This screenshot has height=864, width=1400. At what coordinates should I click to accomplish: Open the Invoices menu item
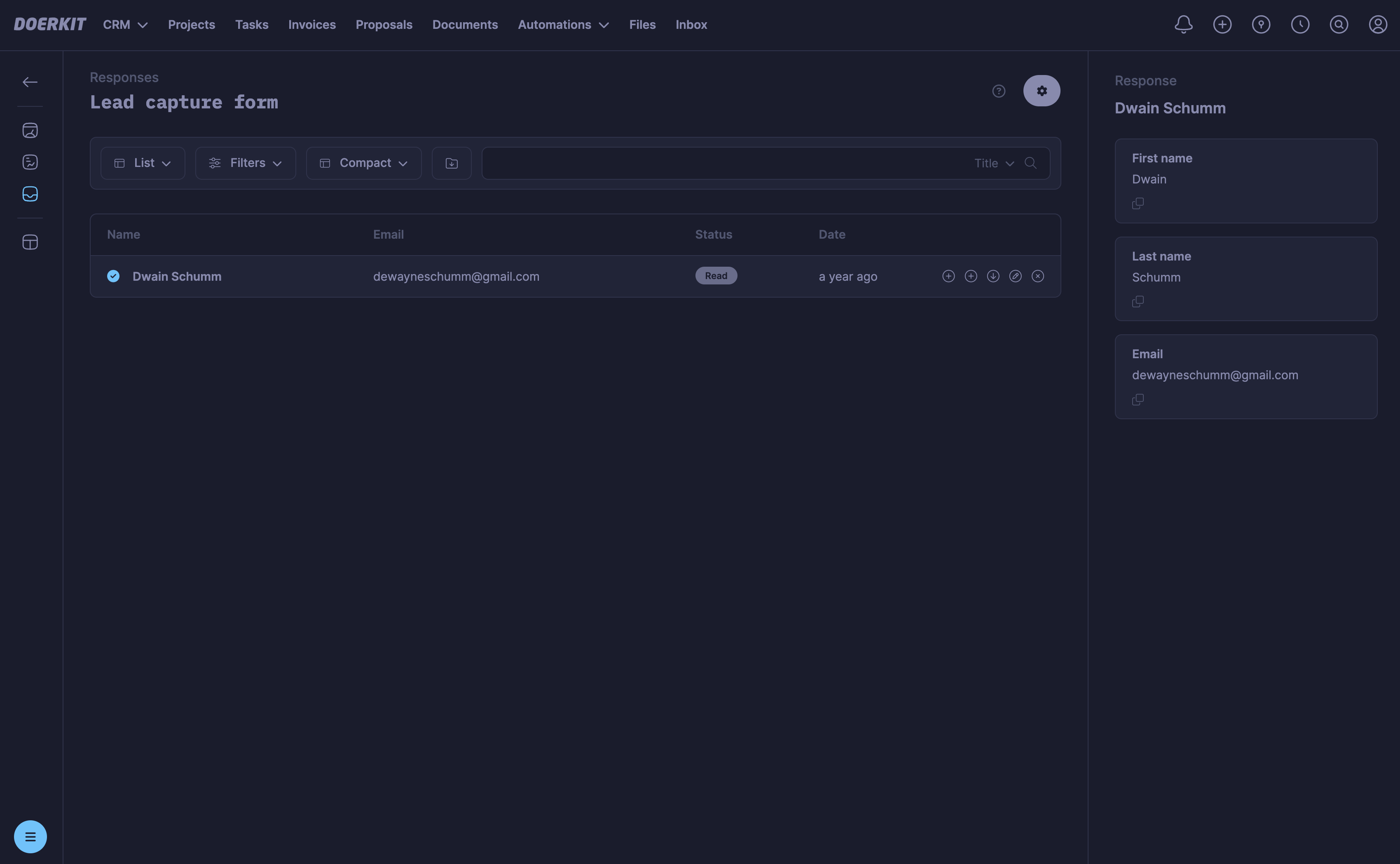coord(312,25)
